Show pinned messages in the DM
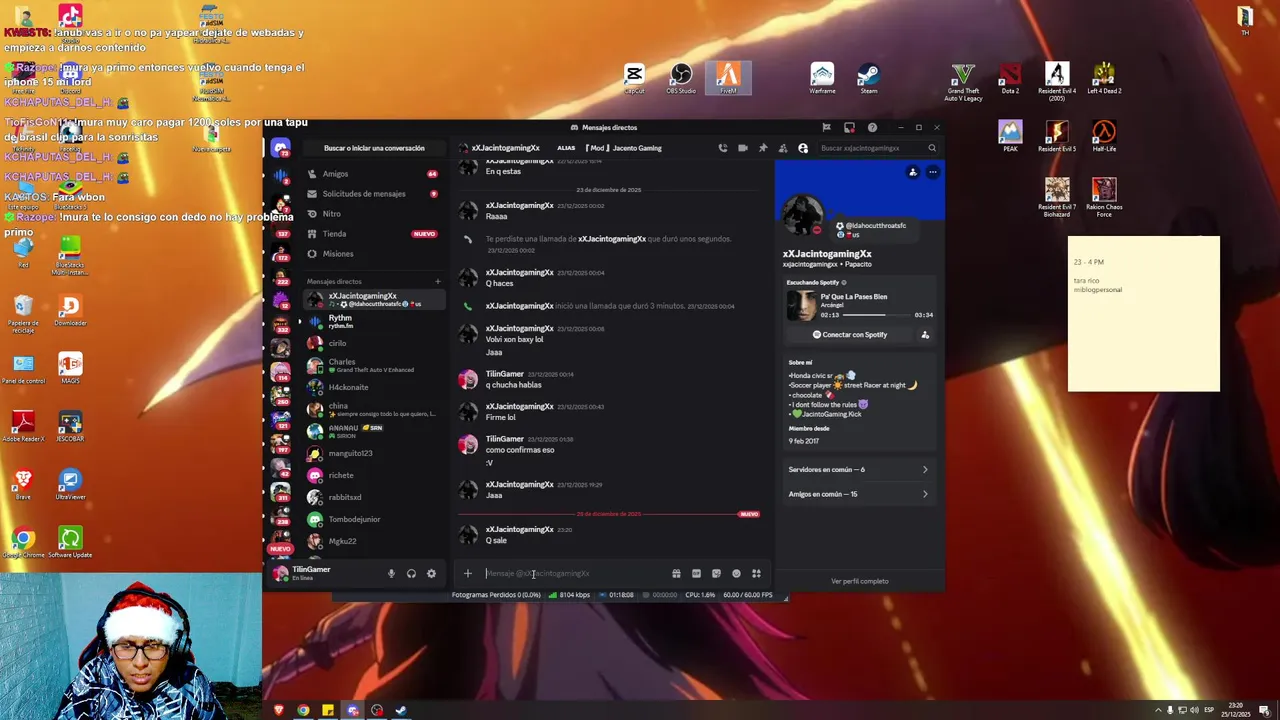Viewport: 1280px width, 720px height. (x=763, y=148)
